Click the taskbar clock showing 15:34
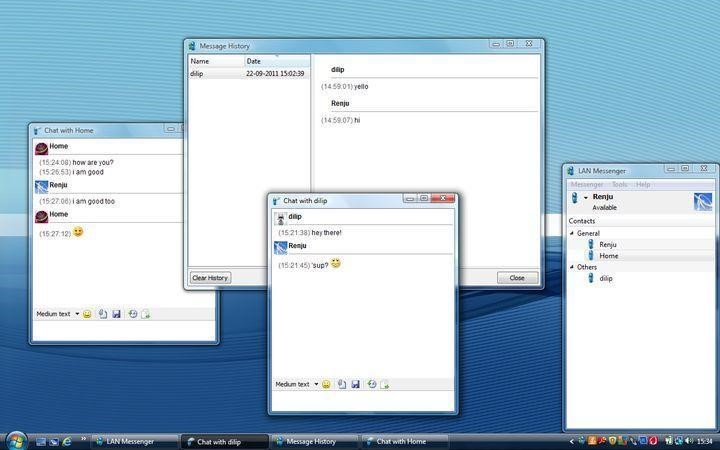The image size is (720, 450). [x=705, y=442]
